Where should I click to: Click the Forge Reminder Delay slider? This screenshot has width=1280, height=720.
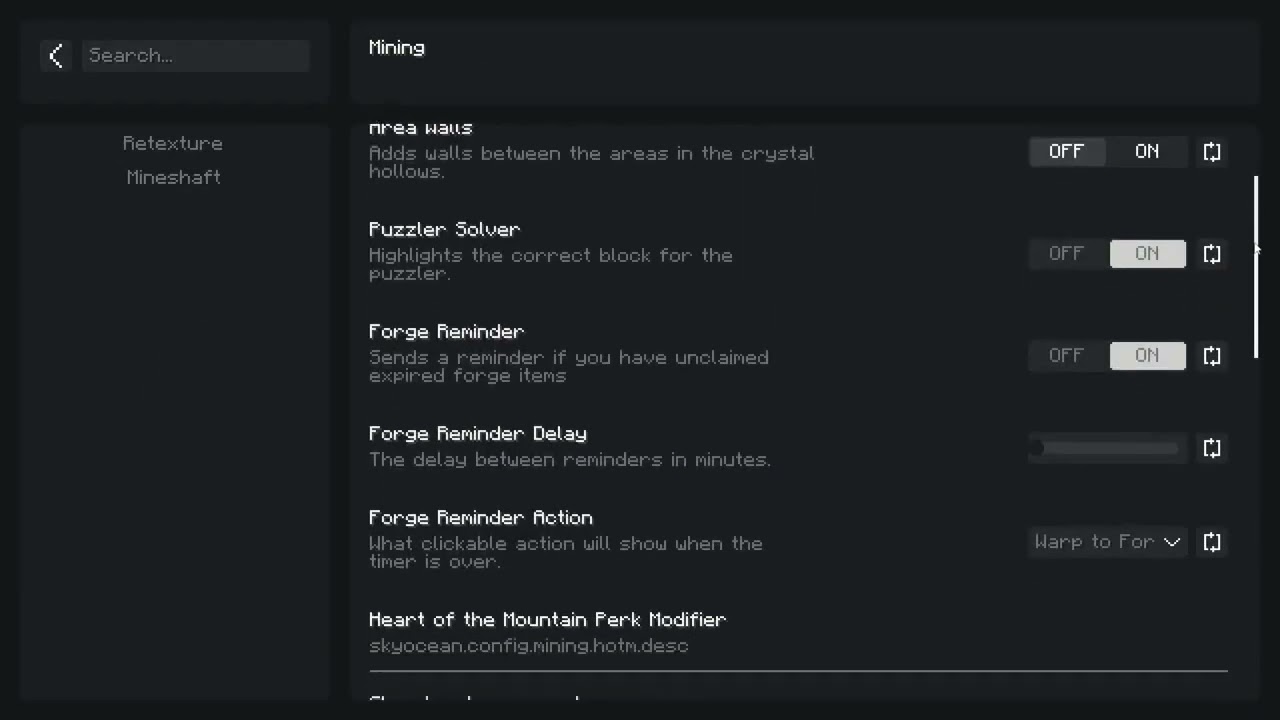pyautogui.click(x=1107, y=448)
